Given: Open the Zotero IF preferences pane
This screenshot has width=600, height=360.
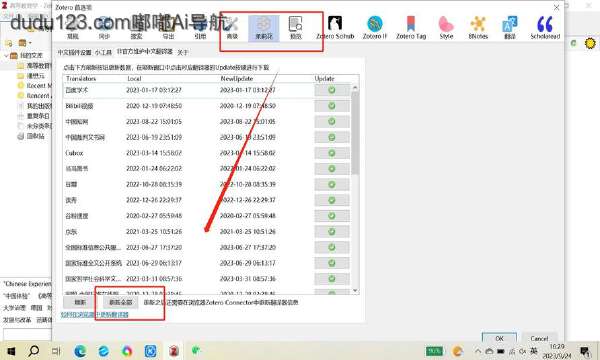Looking at the screenshot, I should (375, 27).
